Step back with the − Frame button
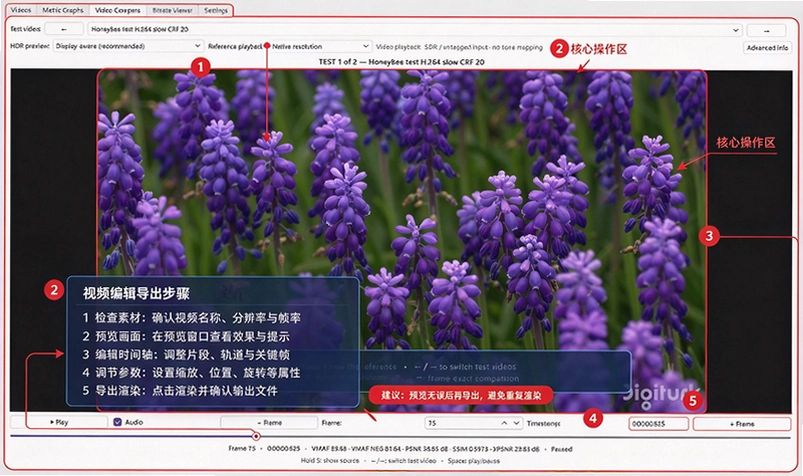This screenshot has height=476, width=803. (269, 423)
